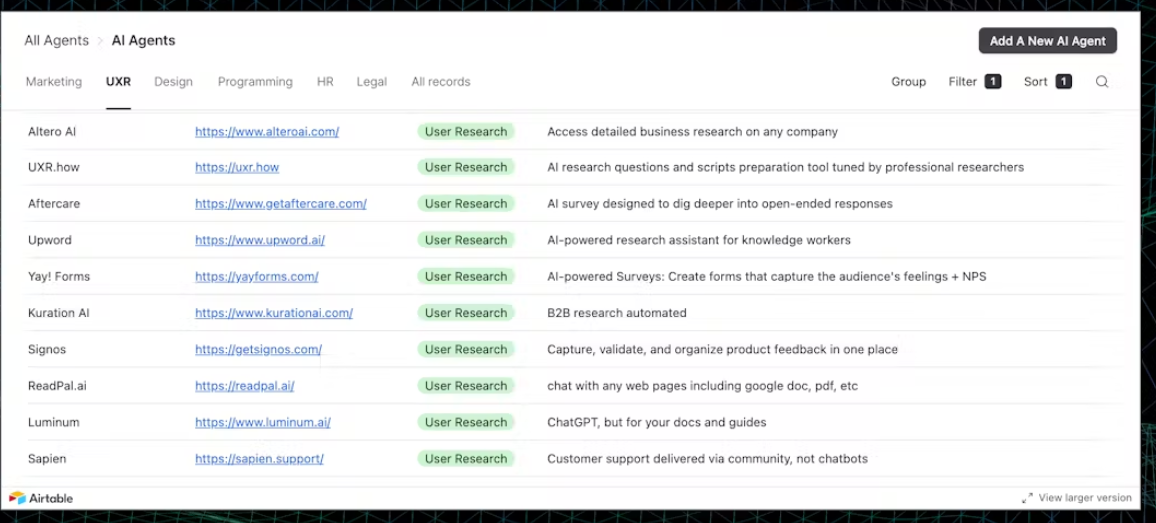Select the Altero AI name cell
The height and width of the screenshot is (523, 1156).
click(x=52, y=132)
